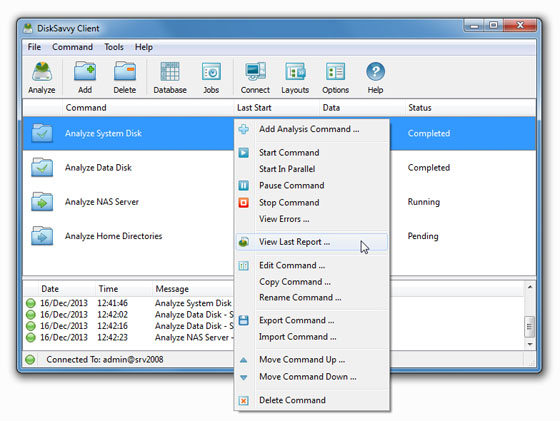The height and width of the screenshot is (421, 560).
Task: Open the Tools menu
Action: coord(114,47)
